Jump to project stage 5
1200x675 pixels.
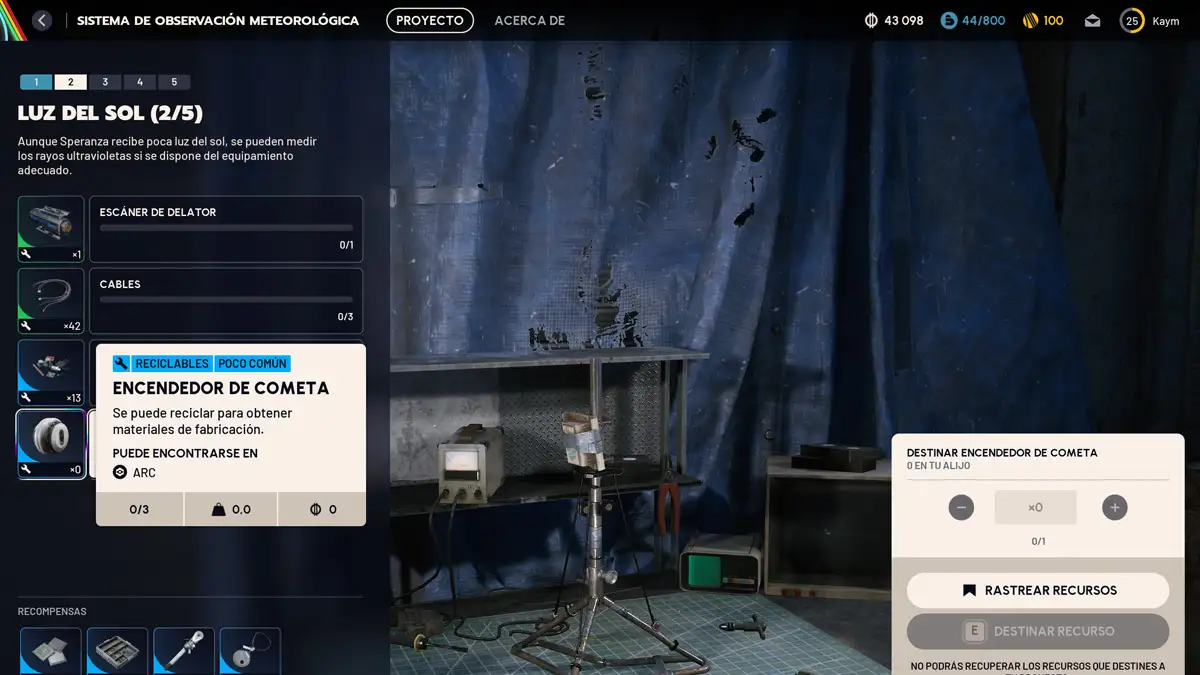(x=174, y=82)
